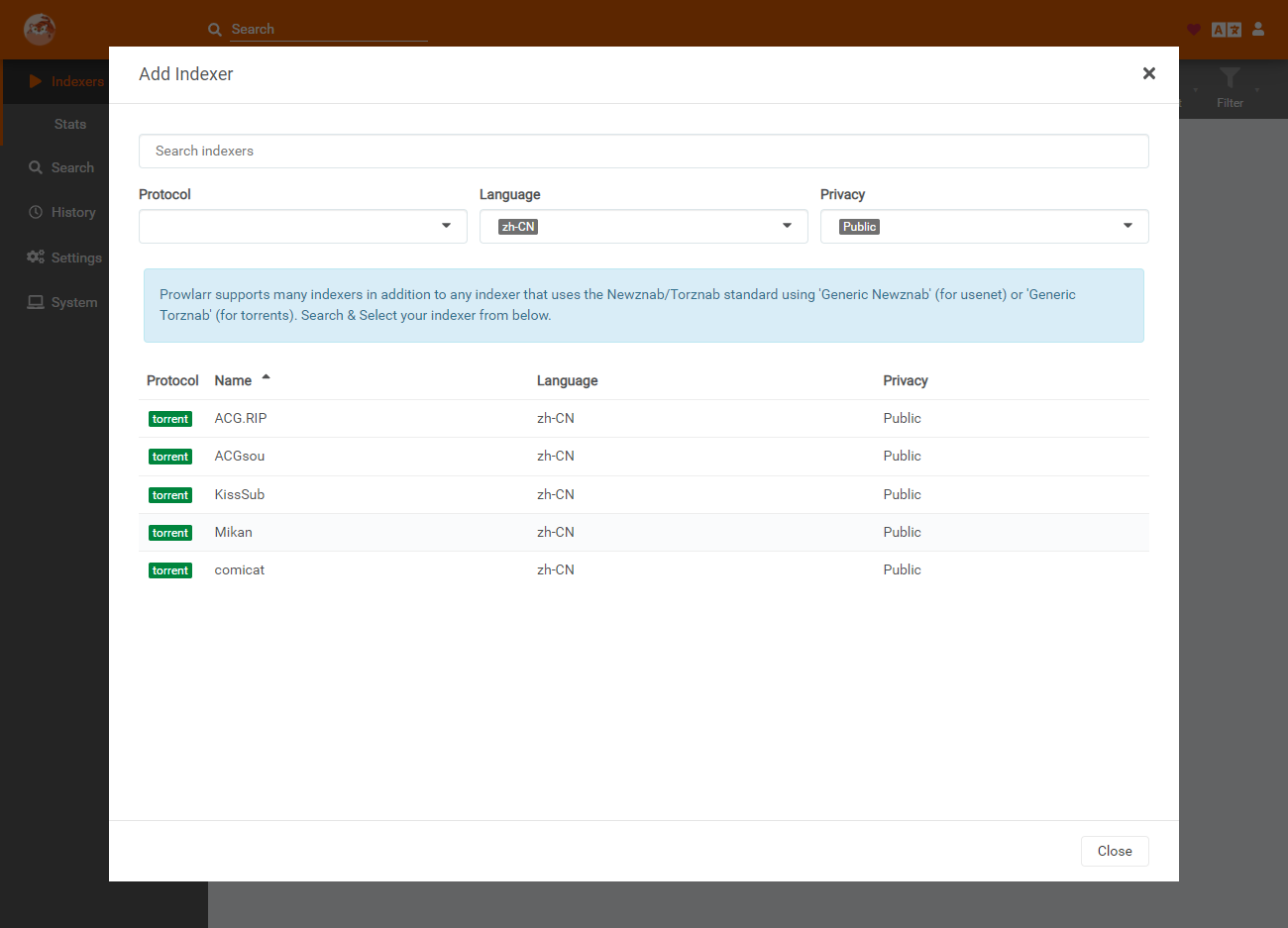Sort by Privacy column header

pos(906,380)
